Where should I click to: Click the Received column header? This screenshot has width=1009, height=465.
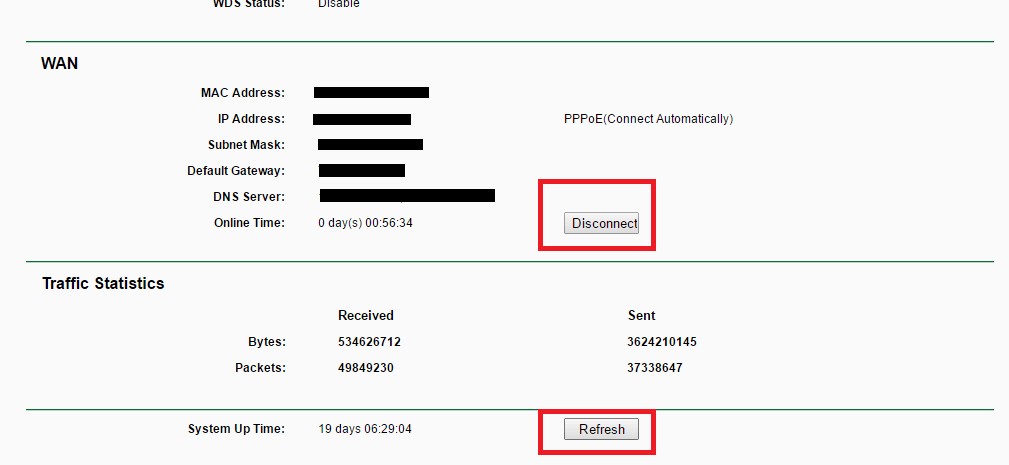pos(366,315)
